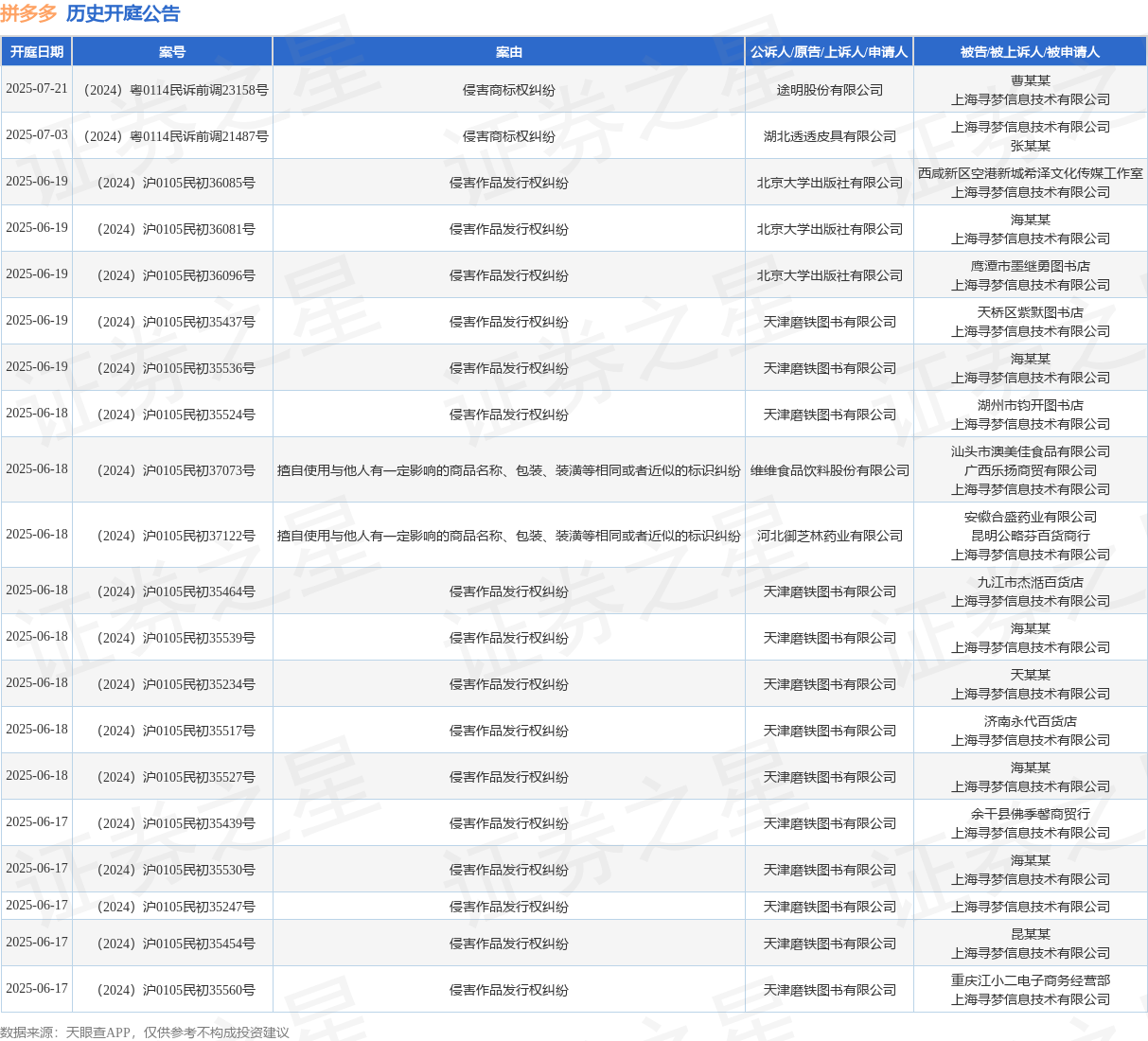The width and height of the screenshot is (1148, 1041).
Task: Select case number 沪0105民初35517号
Action: tap(199, 732)
